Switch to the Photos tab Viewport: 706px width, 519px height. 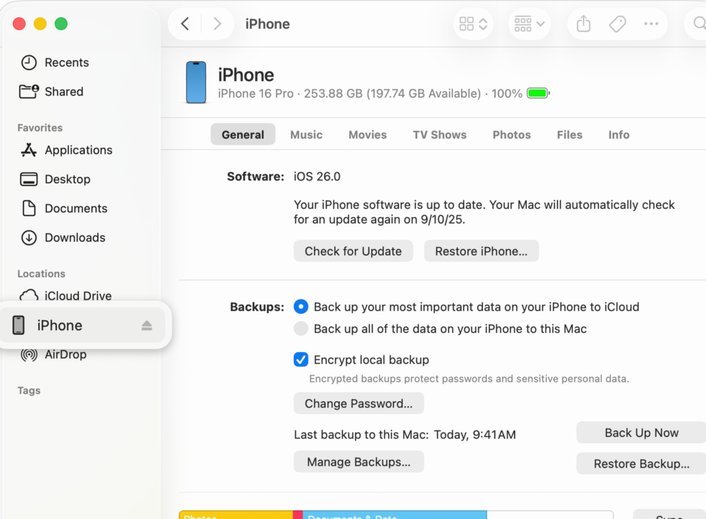click(x=511, y=135)
